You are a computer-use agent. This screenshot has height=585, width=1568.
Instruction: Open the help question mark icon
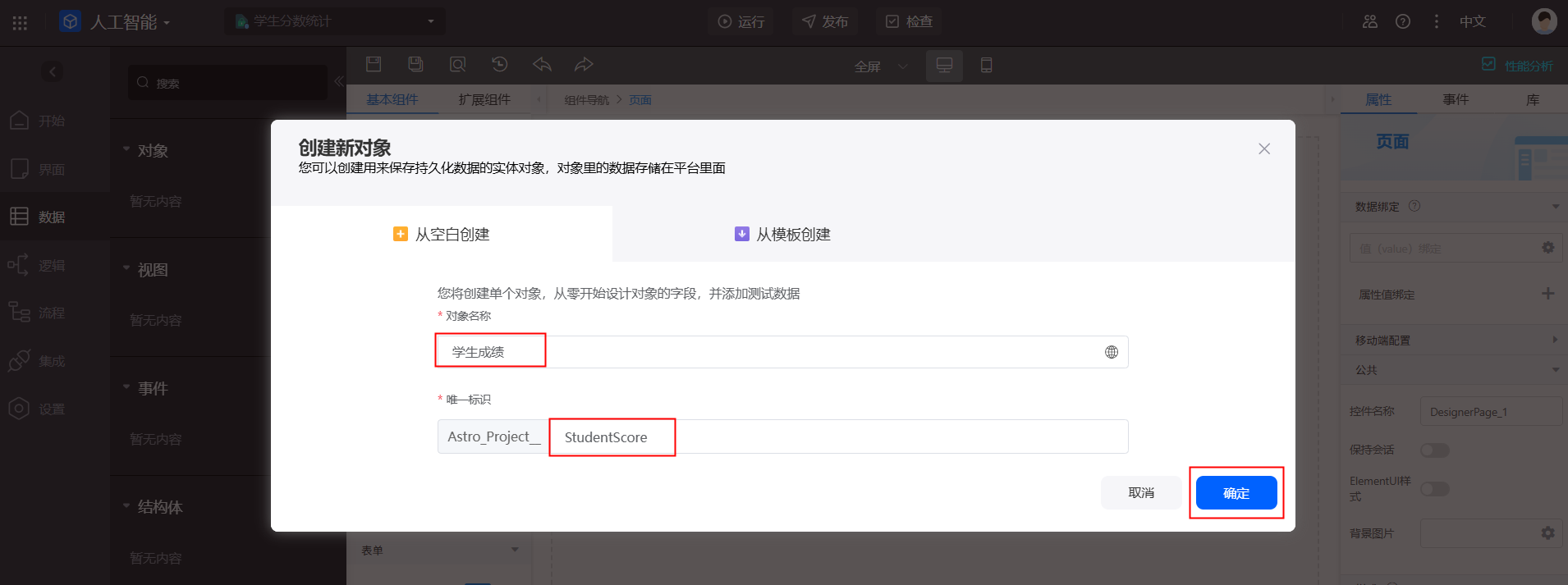click(1403, 21)
